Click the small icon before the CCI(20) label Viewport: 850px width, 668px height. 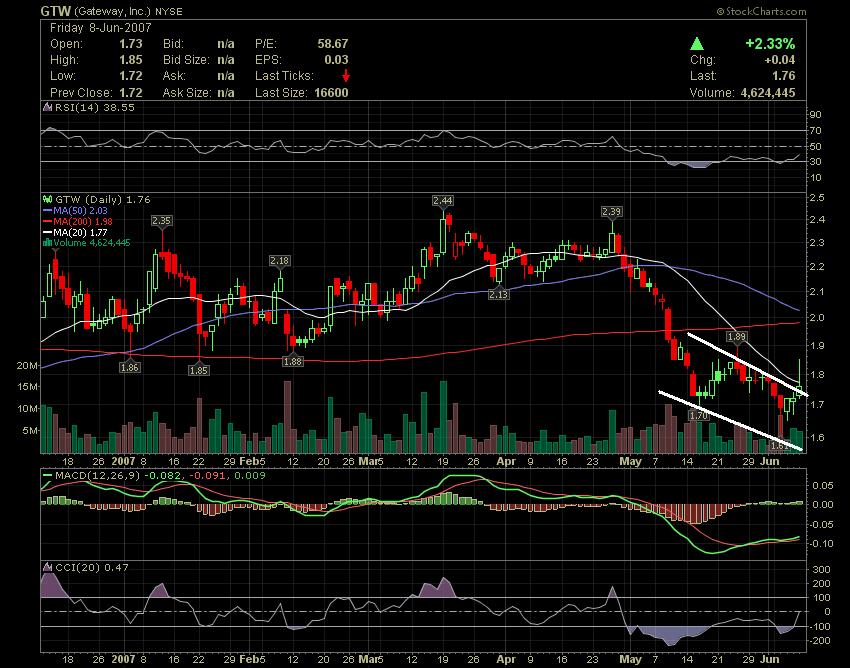pos(48,567)
